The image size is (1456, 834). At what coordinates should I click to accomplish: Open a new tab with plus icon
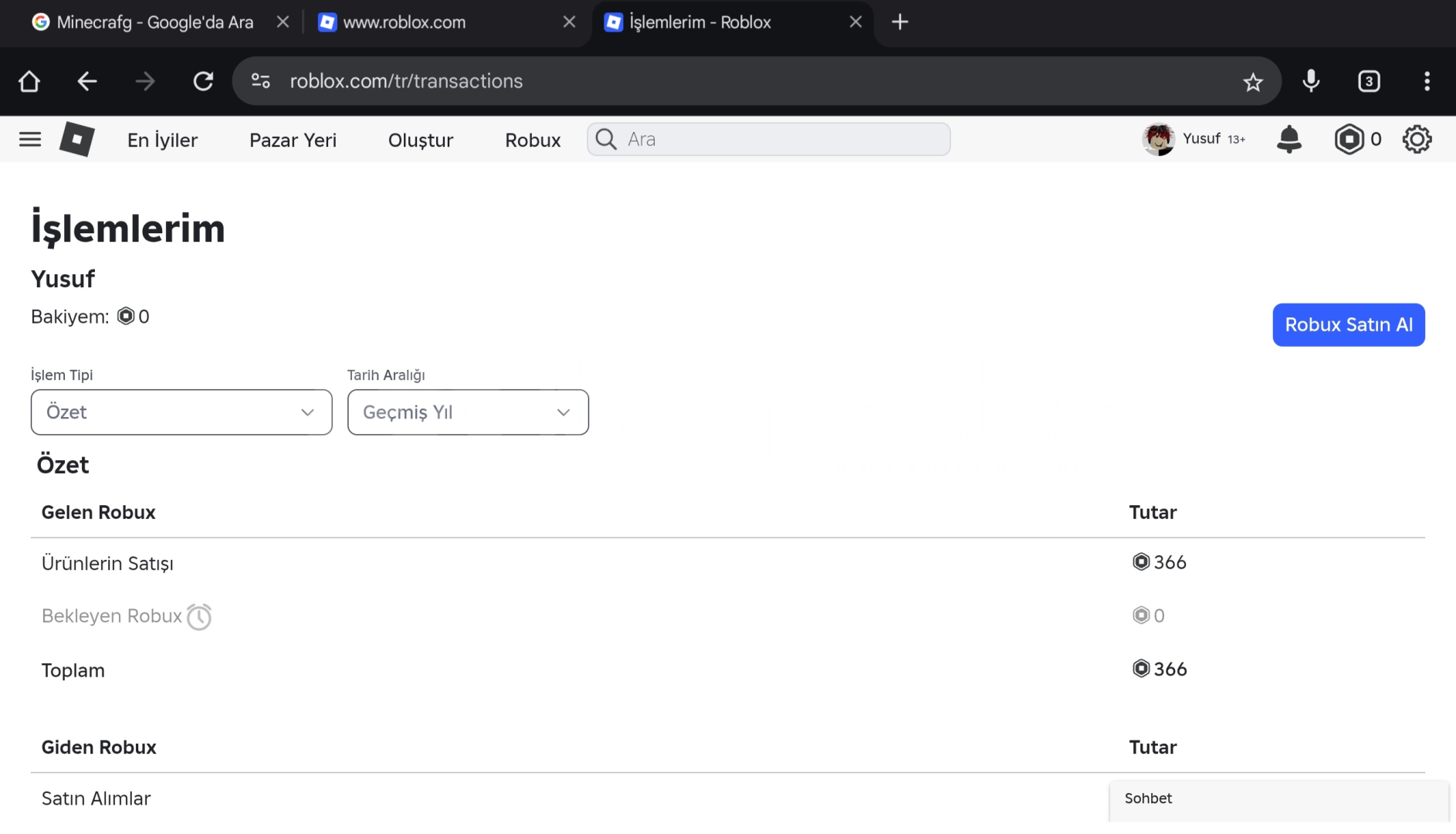(x=900, y=22)
